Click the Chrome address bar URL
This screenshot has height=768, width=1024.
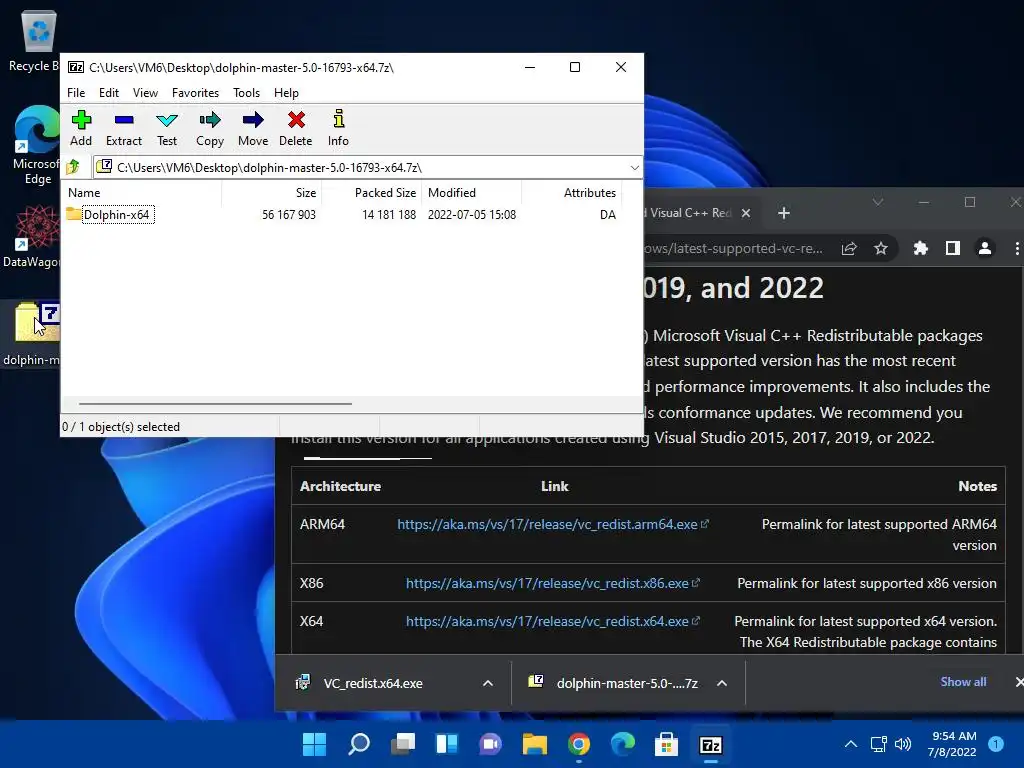click(733, 248)
